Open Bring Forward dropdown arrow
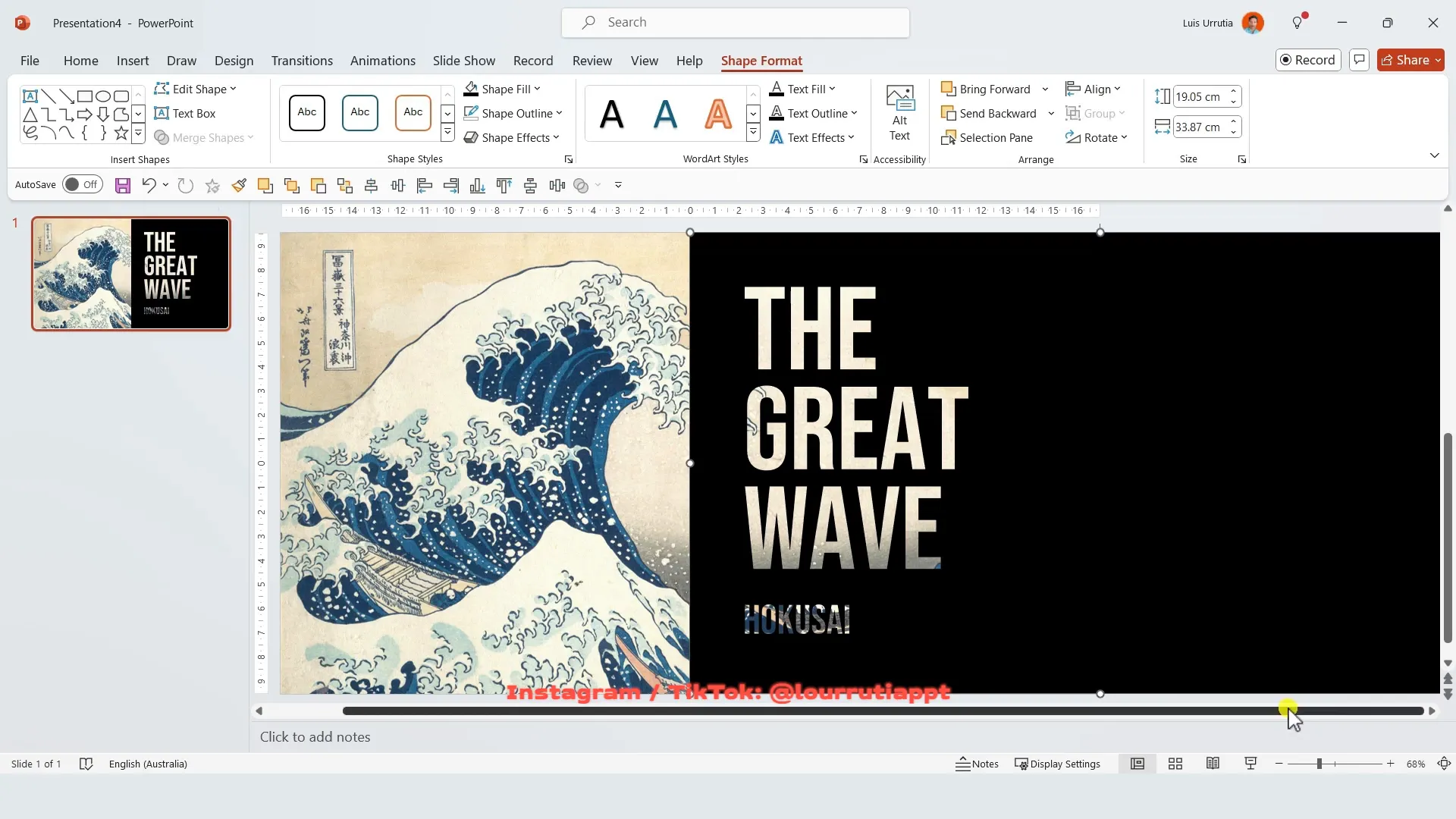 click(x=1045, y=89)
